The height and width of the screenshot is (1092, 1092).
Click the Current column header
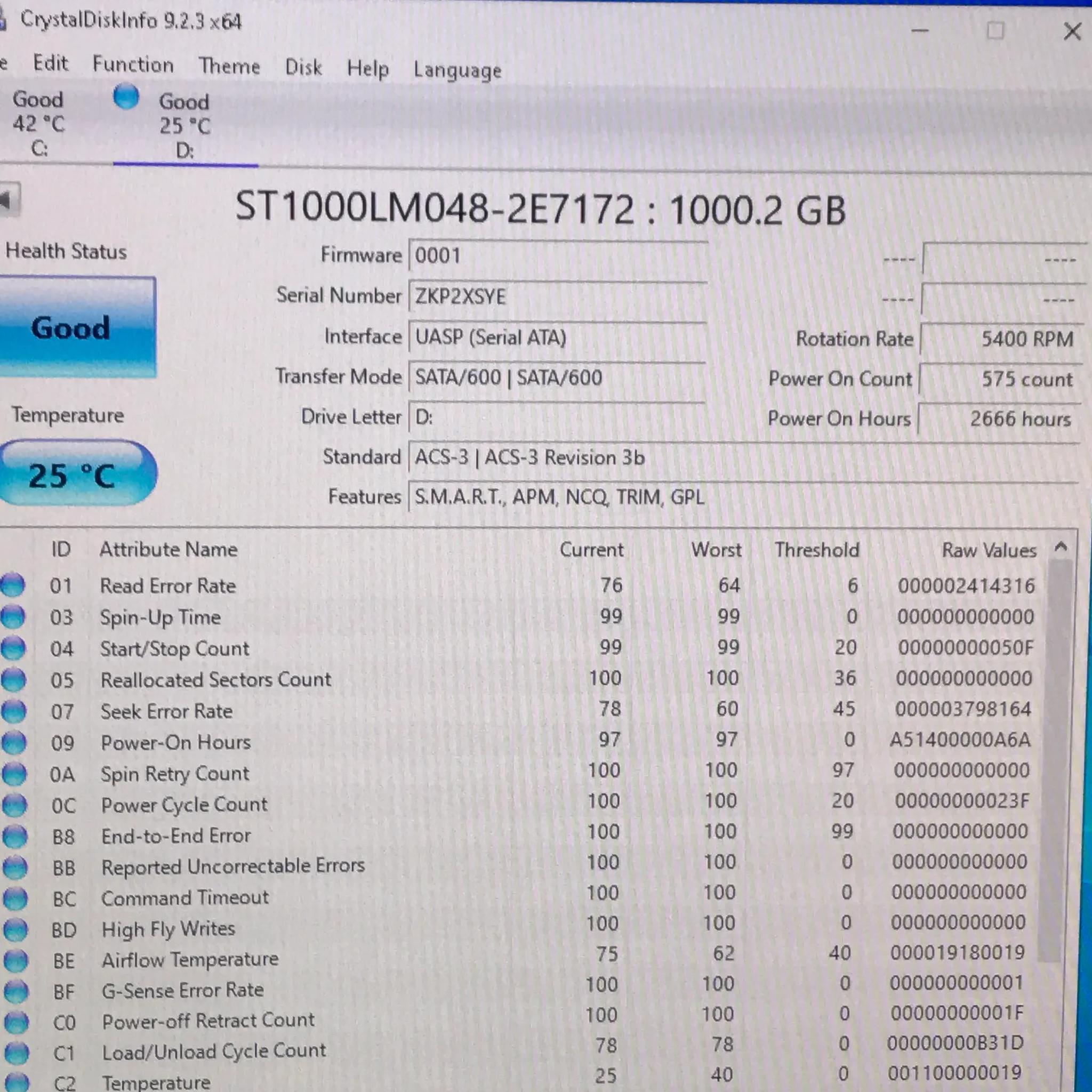(x=592, y=550)
